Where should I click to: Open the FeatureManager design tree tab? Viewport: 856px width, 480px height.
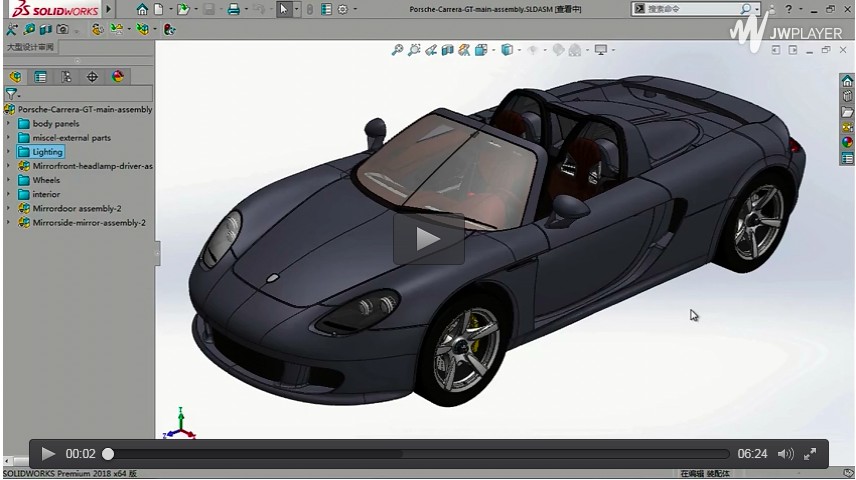[x=15, y=76]
